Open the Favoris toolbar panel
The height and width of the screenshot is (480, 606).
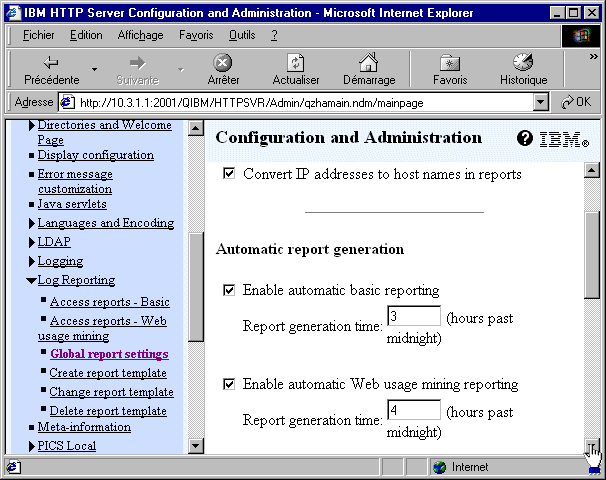coord(450,70)
